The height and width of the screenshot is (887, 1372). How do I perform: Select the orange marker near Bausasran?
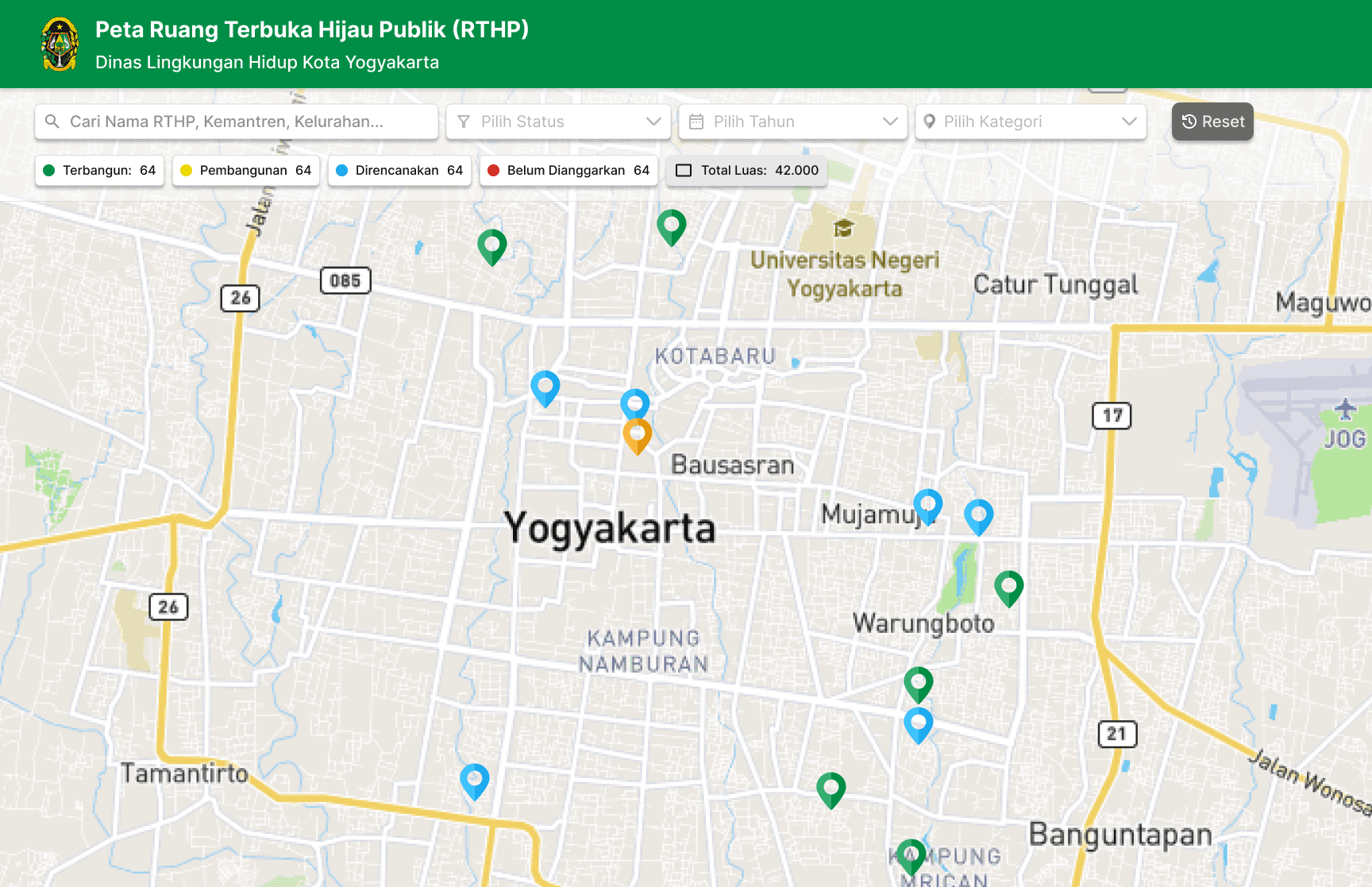(x=637, y=436)
